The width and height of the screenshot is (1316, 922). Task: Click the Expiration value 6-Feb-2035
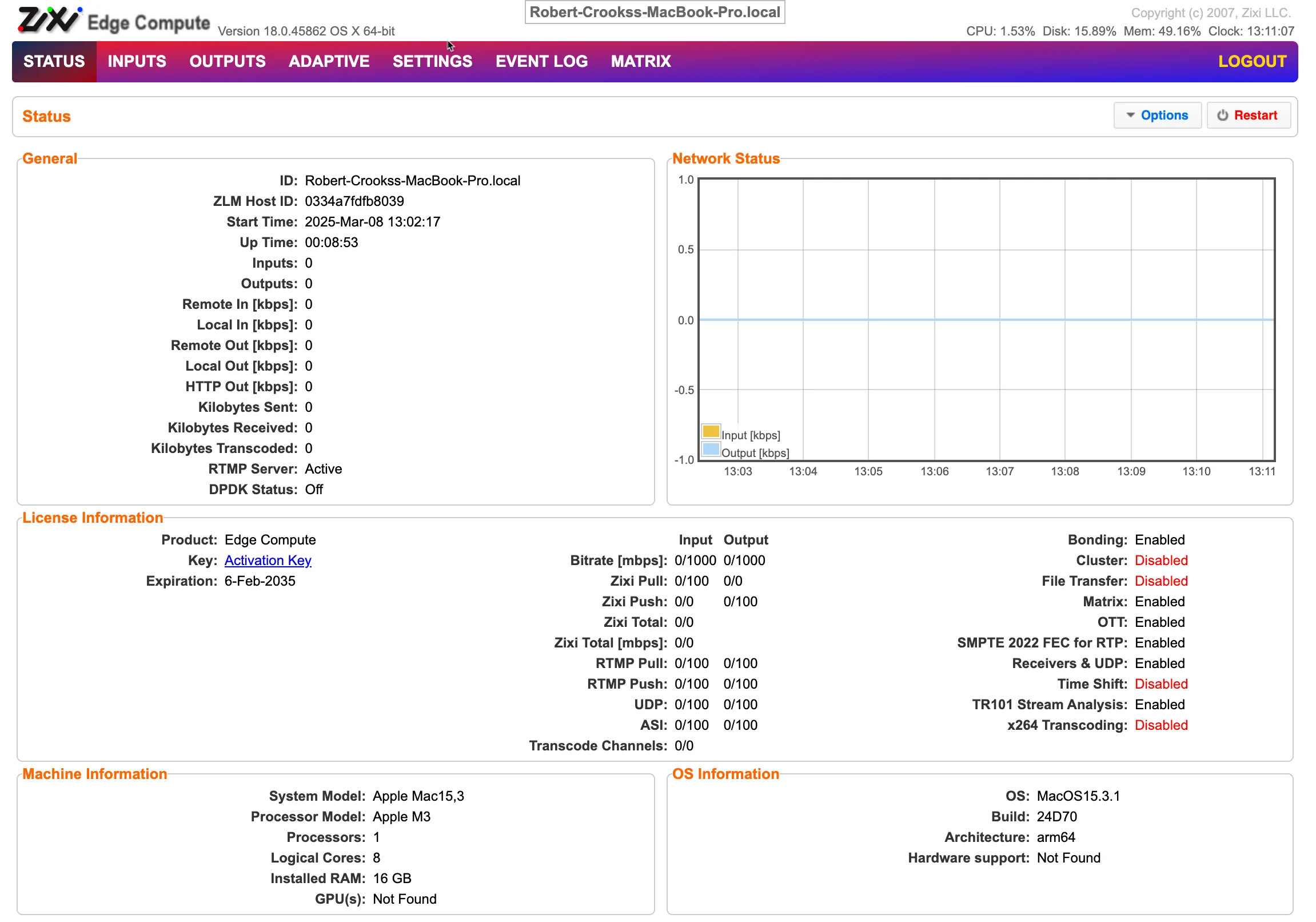point(261,583)
